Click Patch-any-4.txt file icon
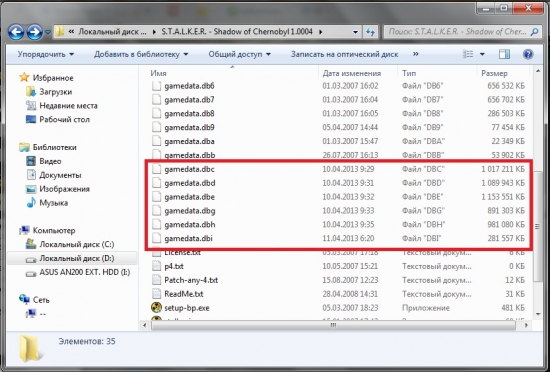The image size is (550, 372). coord(156,280)
